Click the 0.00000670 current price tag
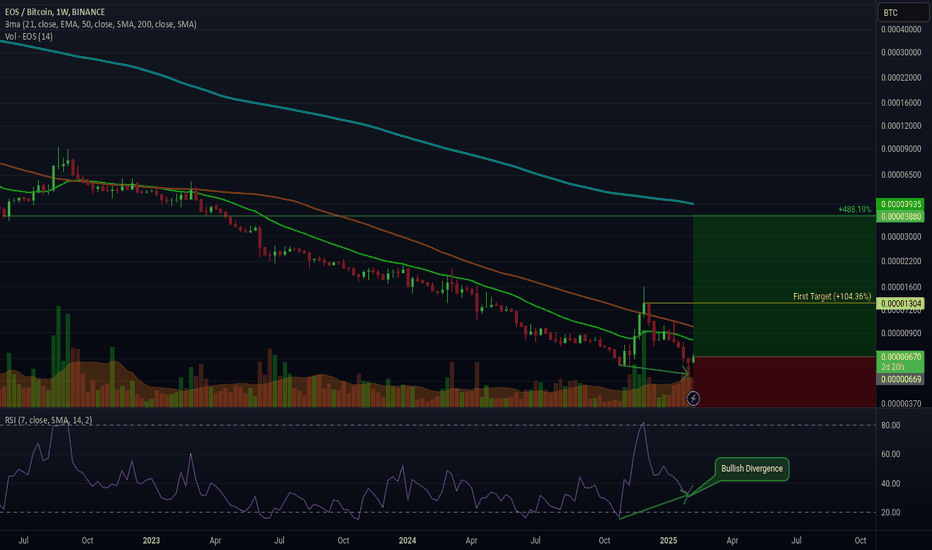This screenshot has width=932, height=550. [x=900, y=357]
